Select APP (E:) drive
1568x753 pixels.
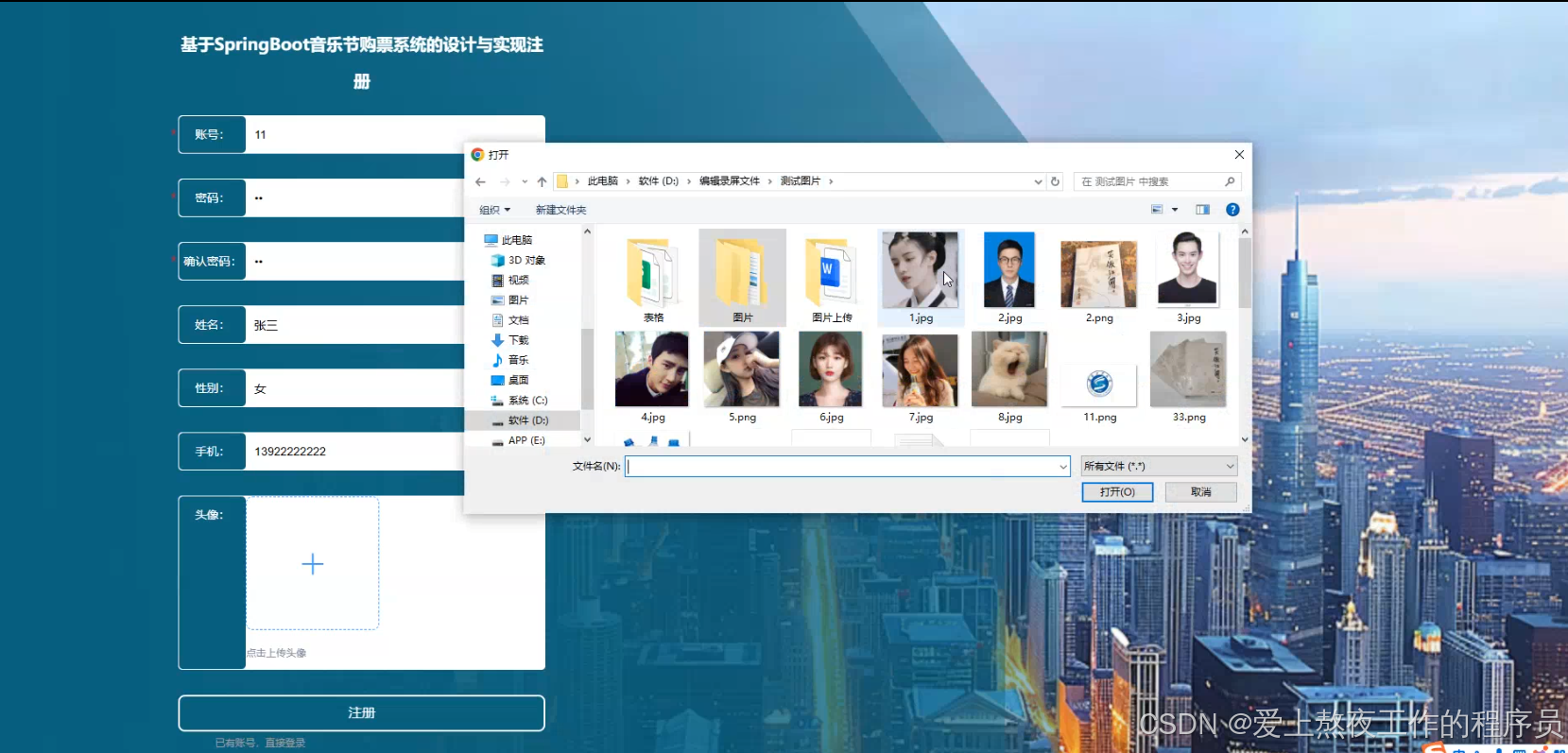click(518, 440)
